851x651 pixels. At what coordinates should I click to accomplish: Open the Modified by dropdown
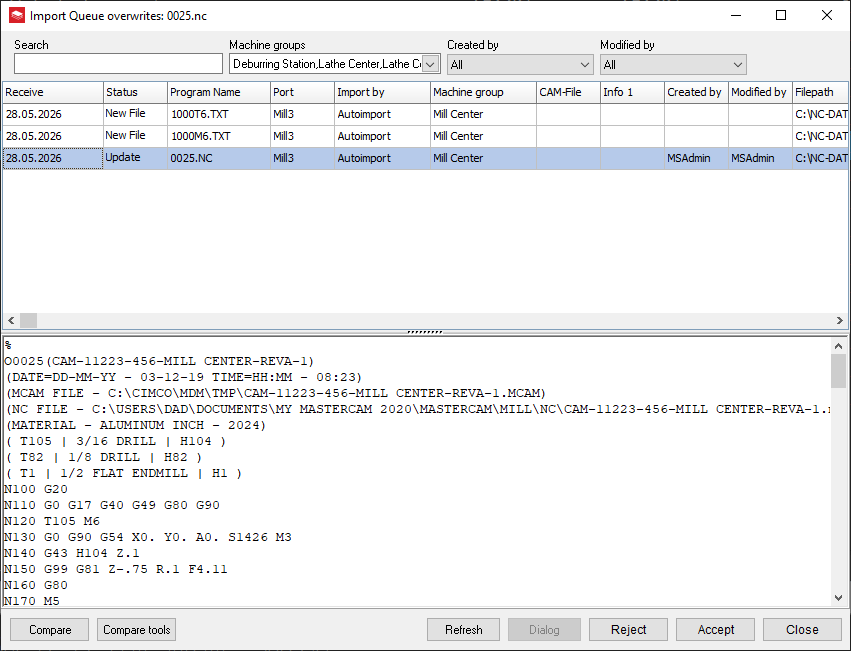point(673,65)
